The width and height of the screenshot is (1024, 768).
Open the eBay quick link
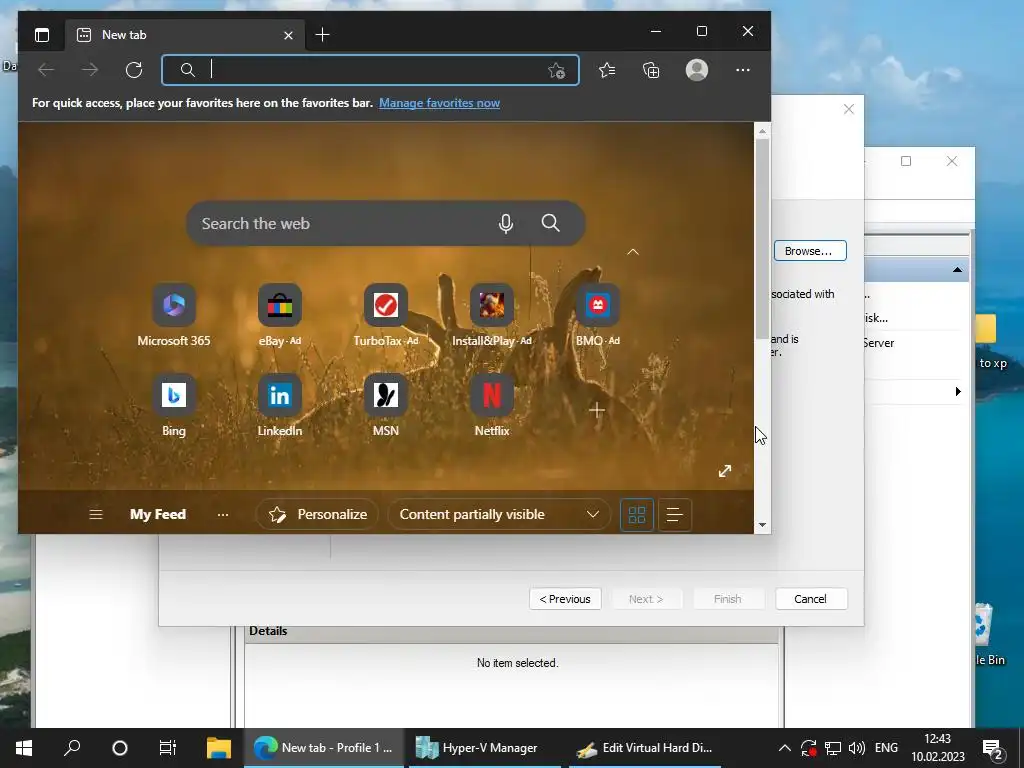pyautogui.click(x=280, y=315)
